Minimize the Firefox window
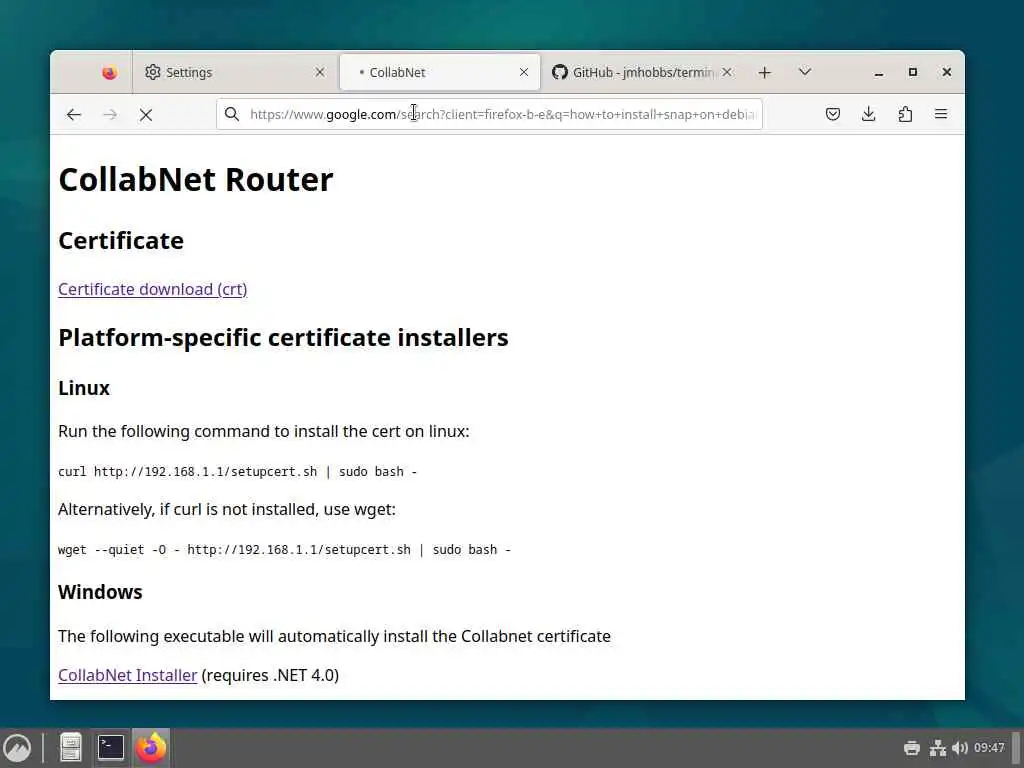 [879, 72]
